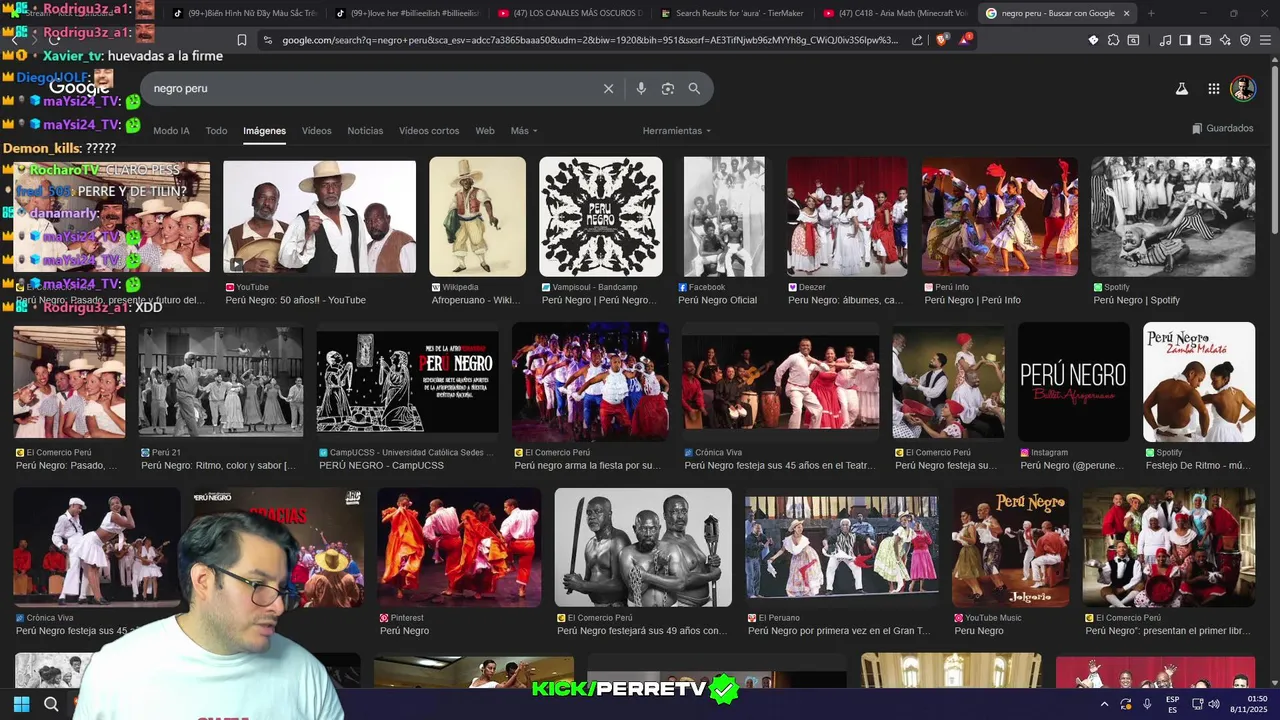Open ESP language input indicator
This screenshot has width=1280, height=720.
(1172, 704)
